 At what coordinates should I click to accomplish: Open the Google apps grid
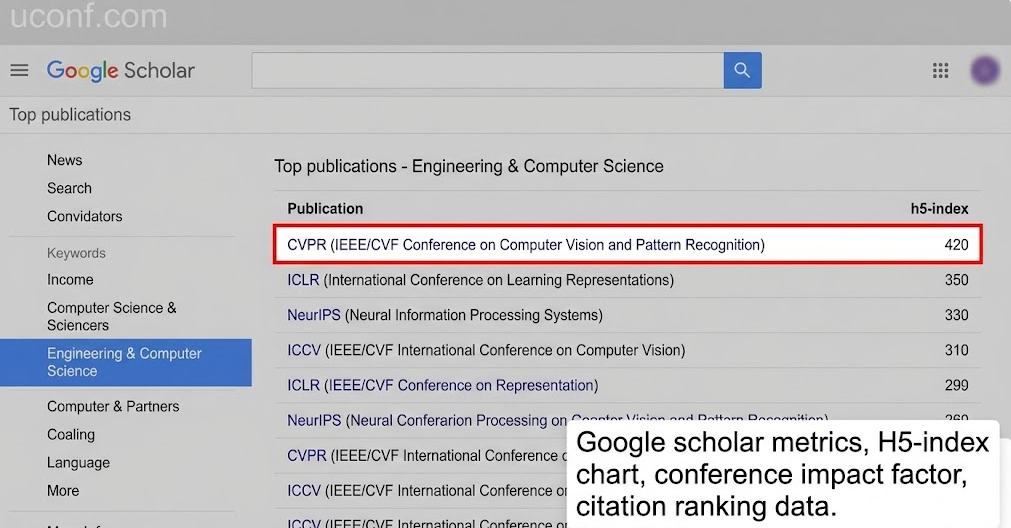point(940,70)
